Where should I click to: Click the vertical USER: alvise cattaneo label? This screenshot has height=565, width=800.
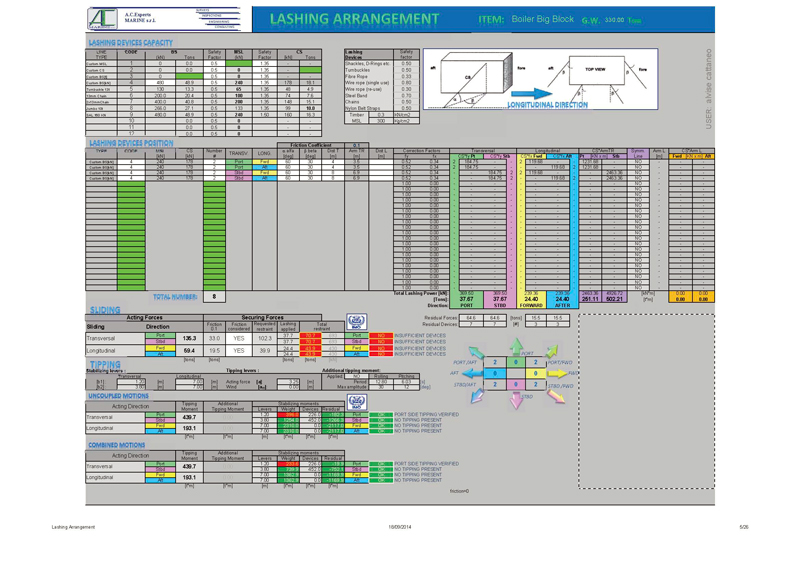coord(708,89)
